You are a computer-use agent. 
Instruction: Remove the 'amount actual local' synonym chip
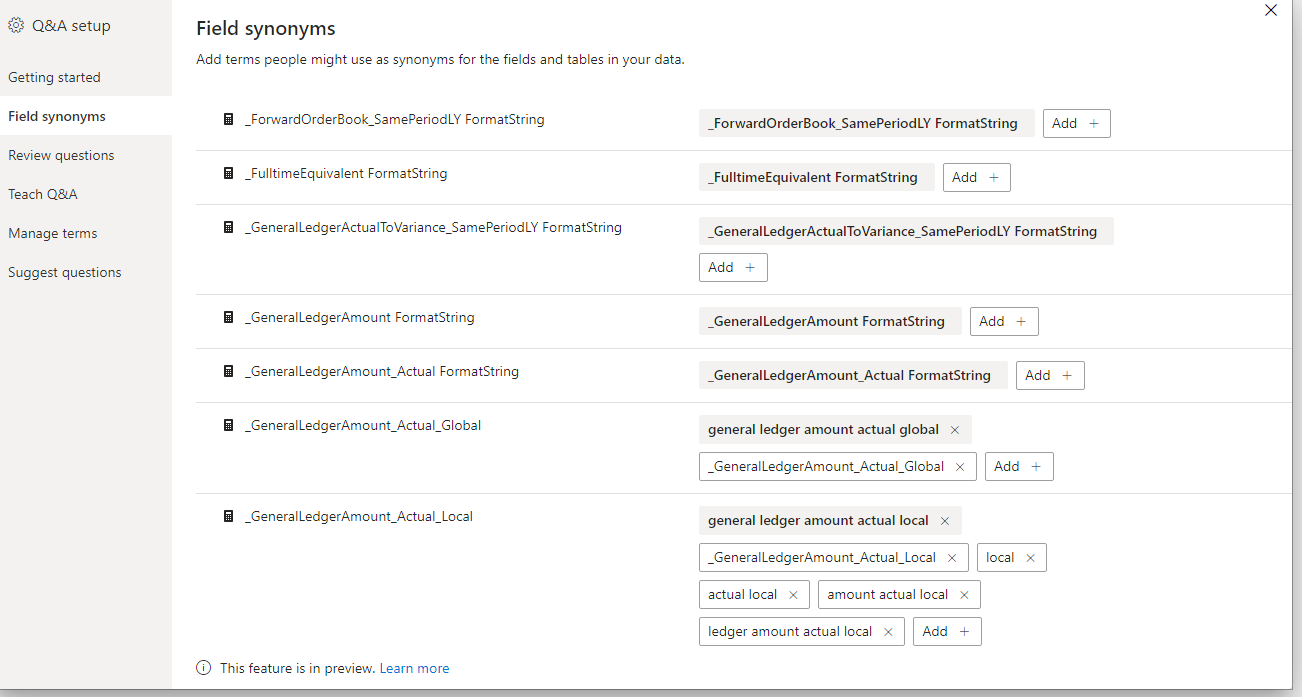[964, 595]
